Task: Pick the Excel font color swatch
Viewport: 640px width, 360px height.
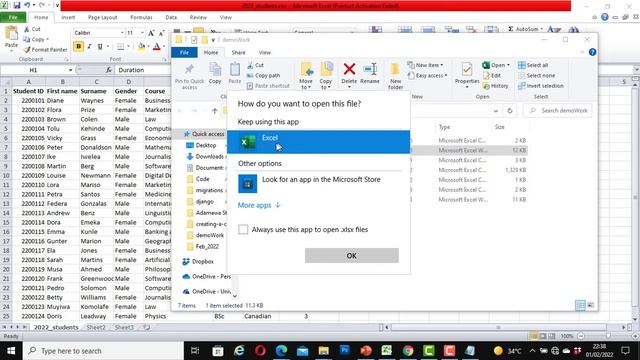Action: click(x=156, y=47)
